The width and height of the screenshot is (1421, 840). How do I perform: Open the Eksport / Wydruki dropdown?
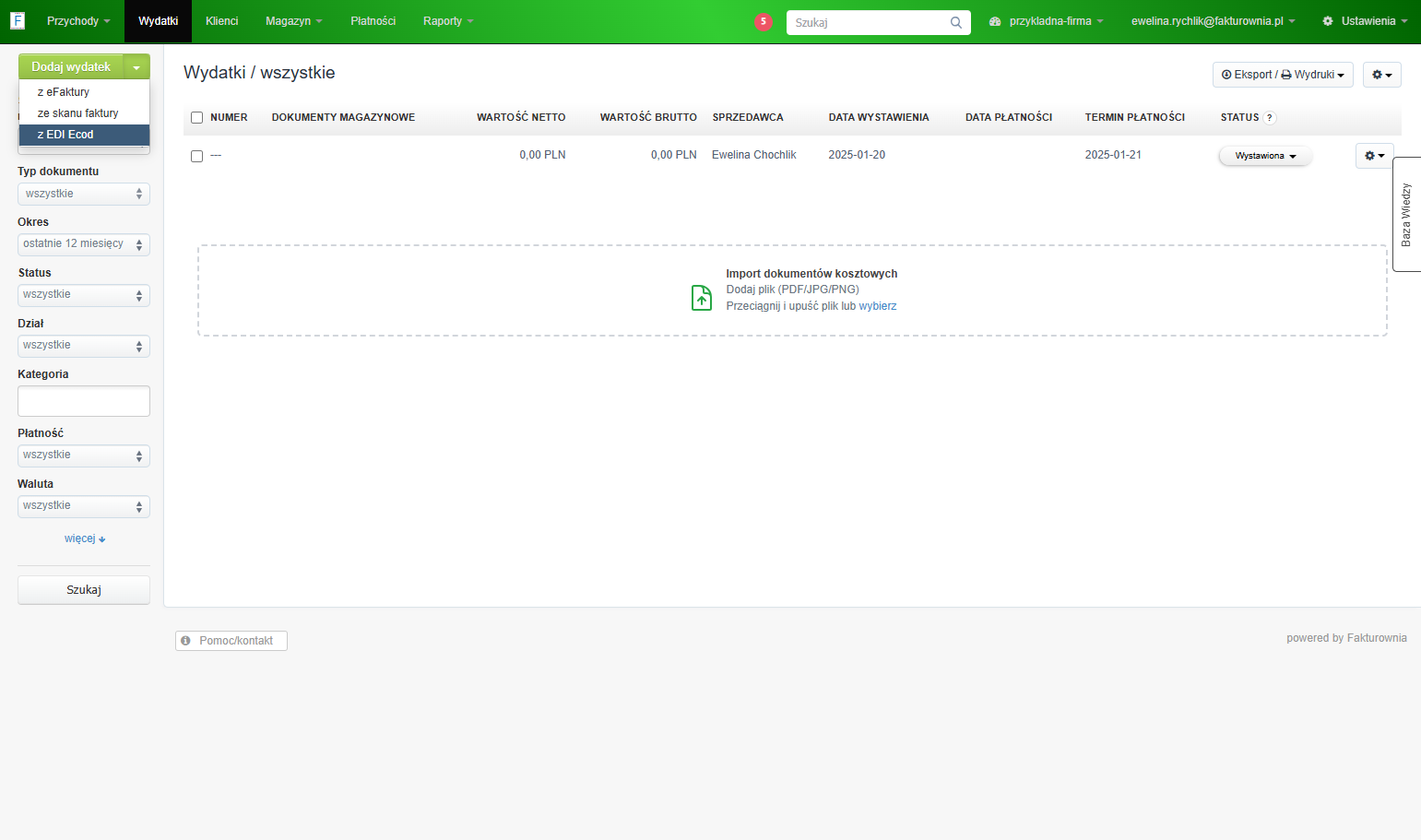(1283, 75)
